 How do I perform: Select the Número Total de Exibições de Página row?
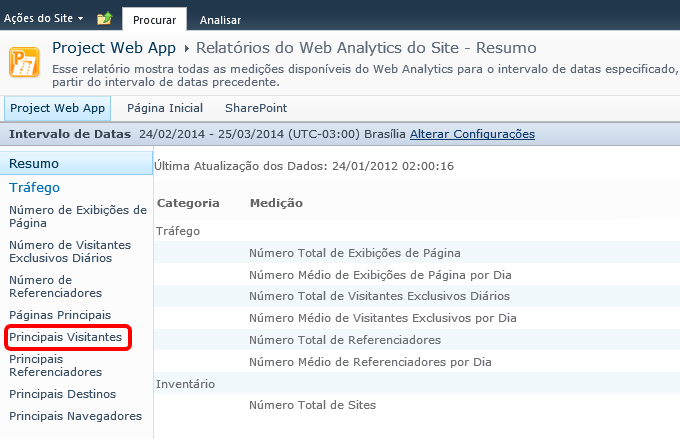417,253
